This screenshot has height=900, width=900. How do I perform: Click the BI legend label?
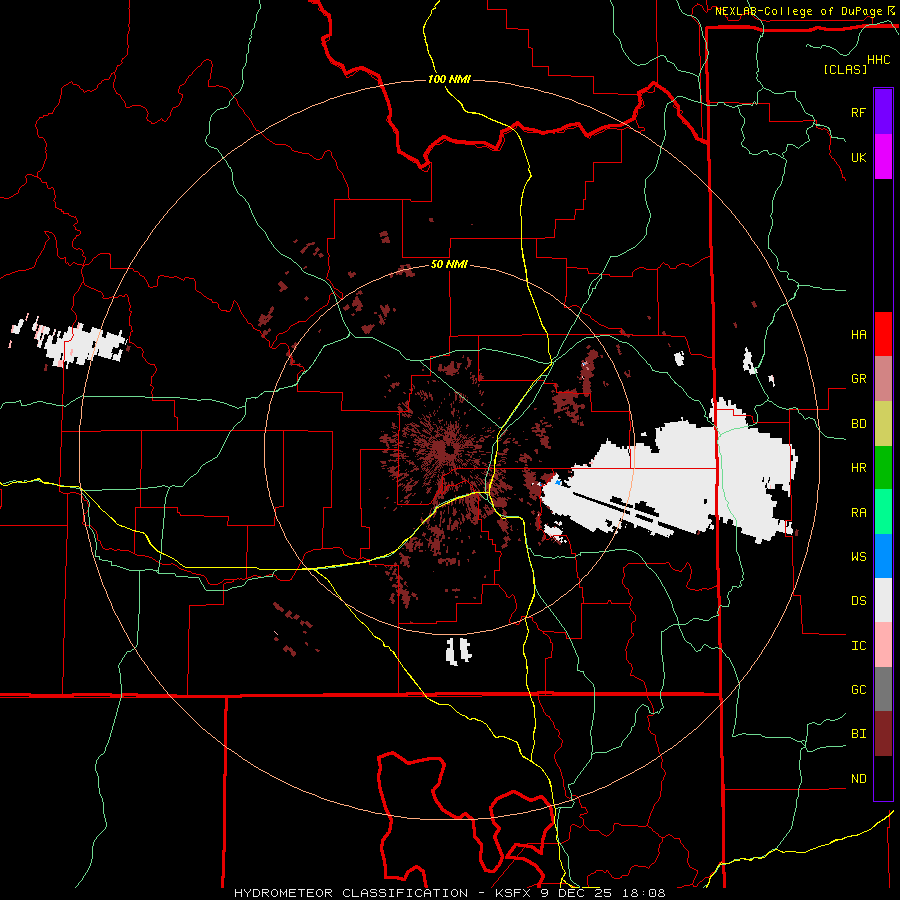(859, 734)
